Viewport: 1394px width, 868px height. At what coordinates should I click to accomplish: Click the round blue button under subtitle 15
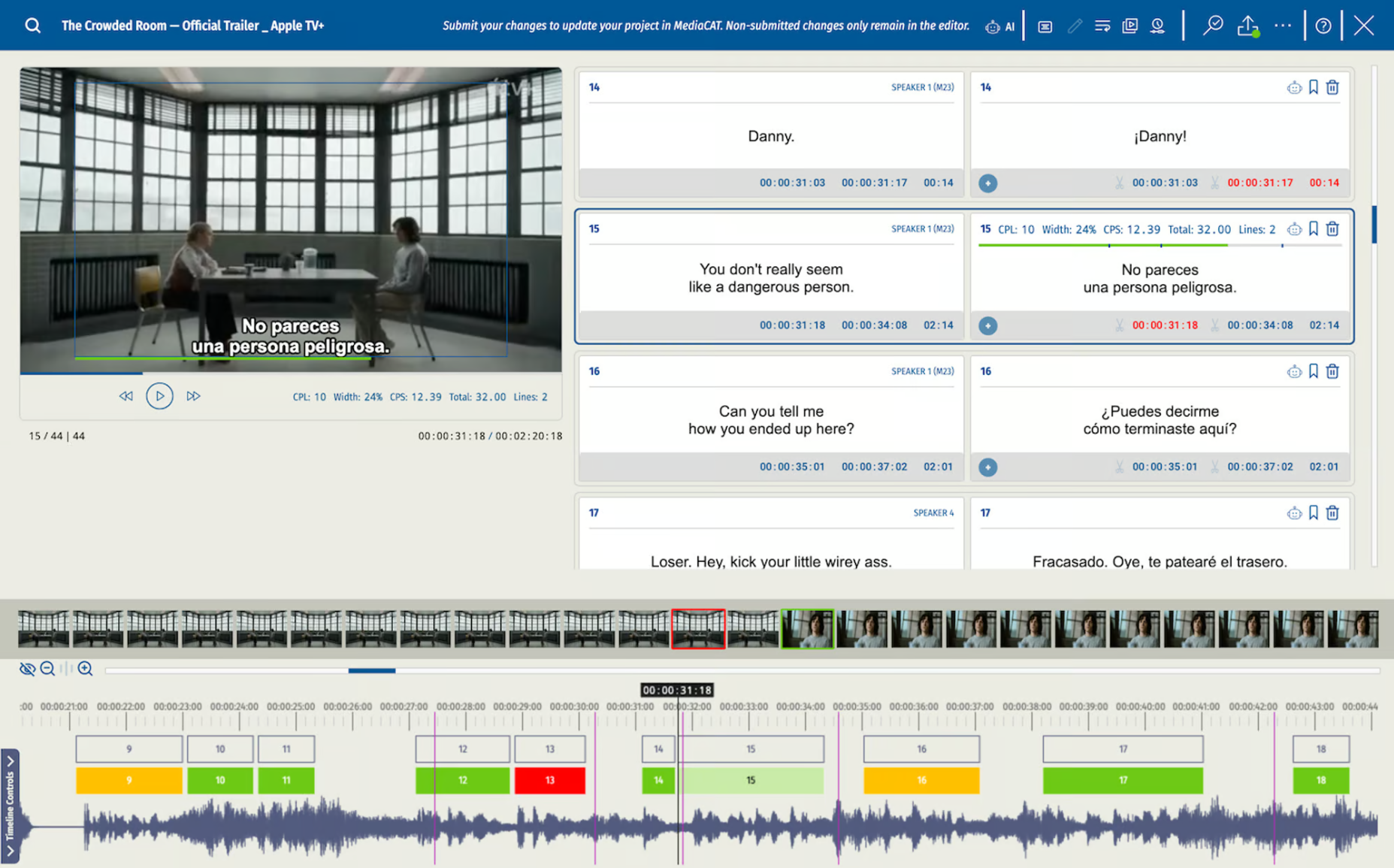pyautogui.click(x=987, y=325)
